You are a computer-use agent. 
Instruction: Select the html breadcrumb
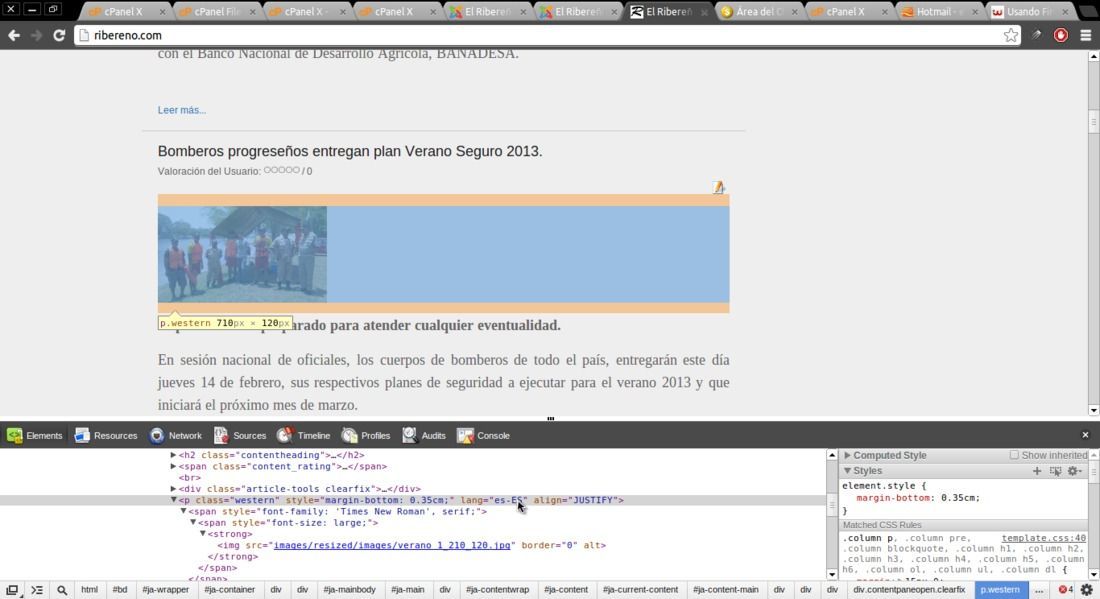pos(89,590)
